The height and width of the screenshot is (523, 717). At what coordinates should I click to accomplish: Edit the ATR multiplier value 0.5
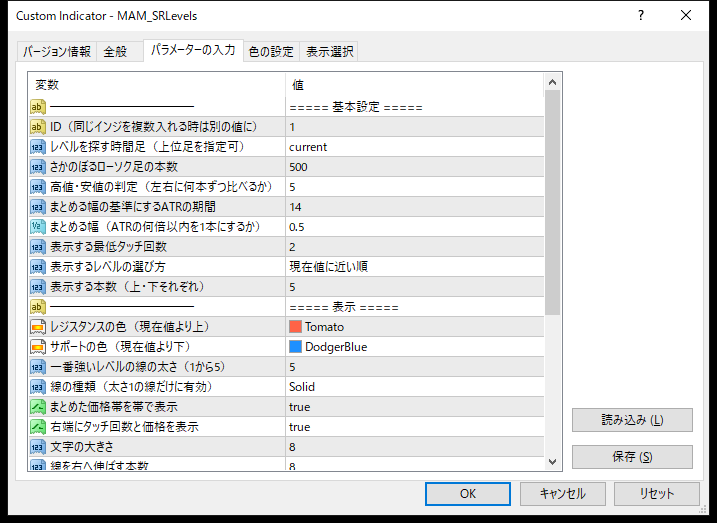415,227
